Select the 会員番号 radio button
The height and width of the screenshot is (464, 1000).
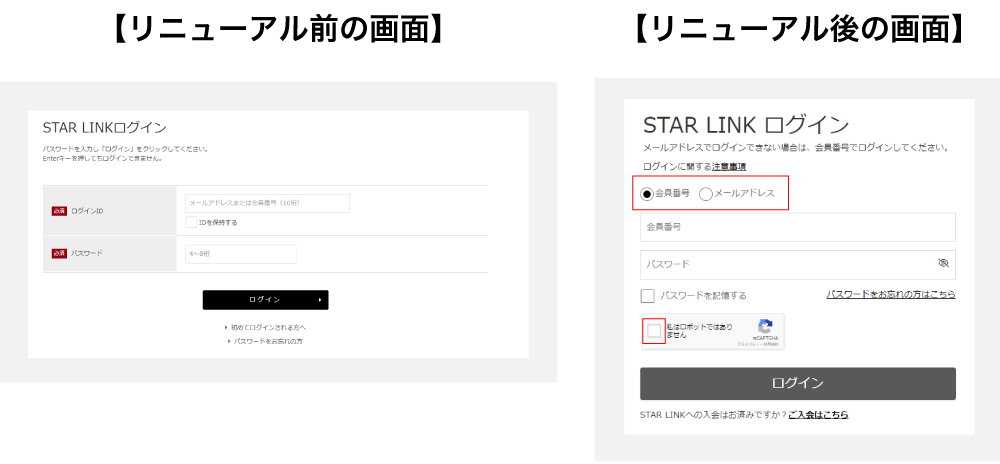(647, 193)
